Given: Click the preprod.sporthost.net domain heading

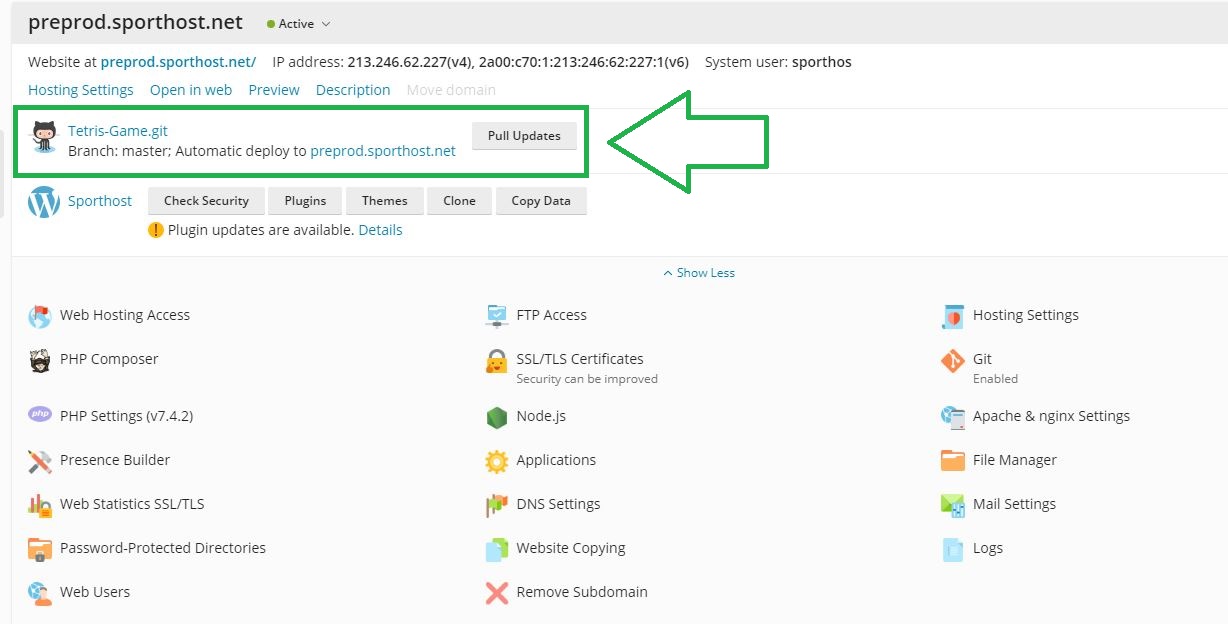Looking at the screenshot, I should [x=135, y=22].
